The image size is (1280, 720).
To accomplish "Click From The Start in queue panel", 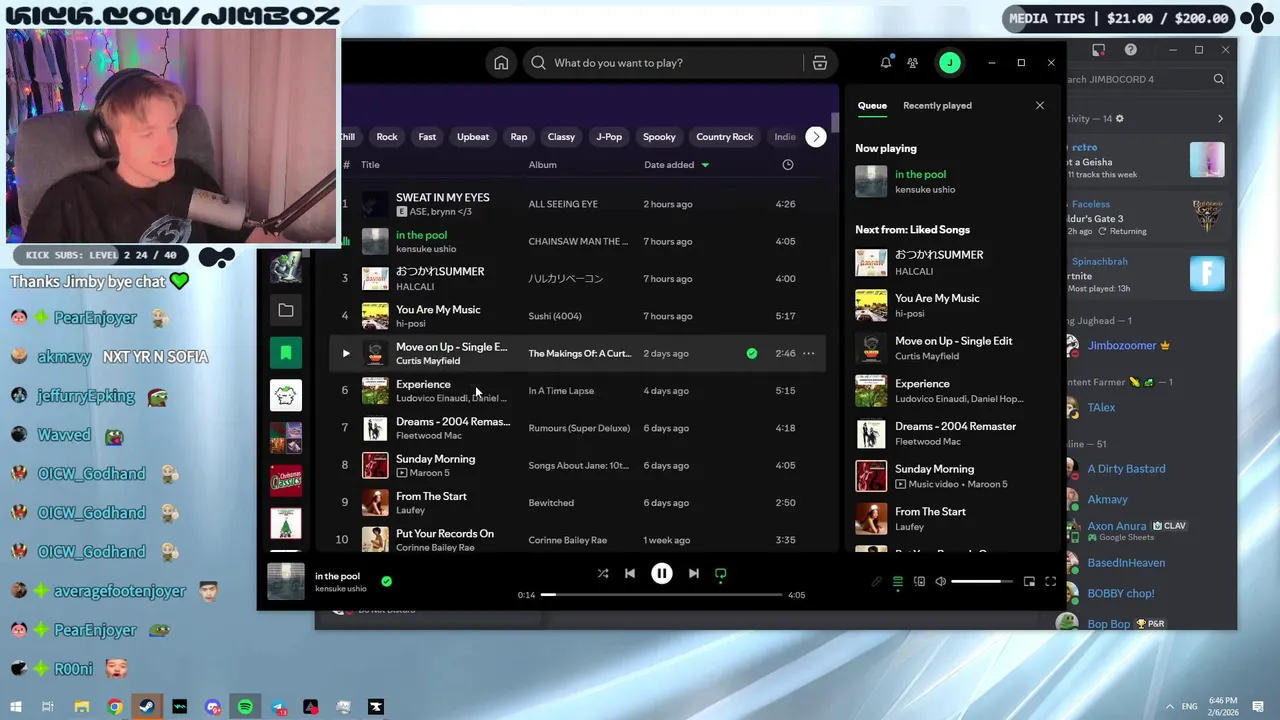I will coord(930,512).
